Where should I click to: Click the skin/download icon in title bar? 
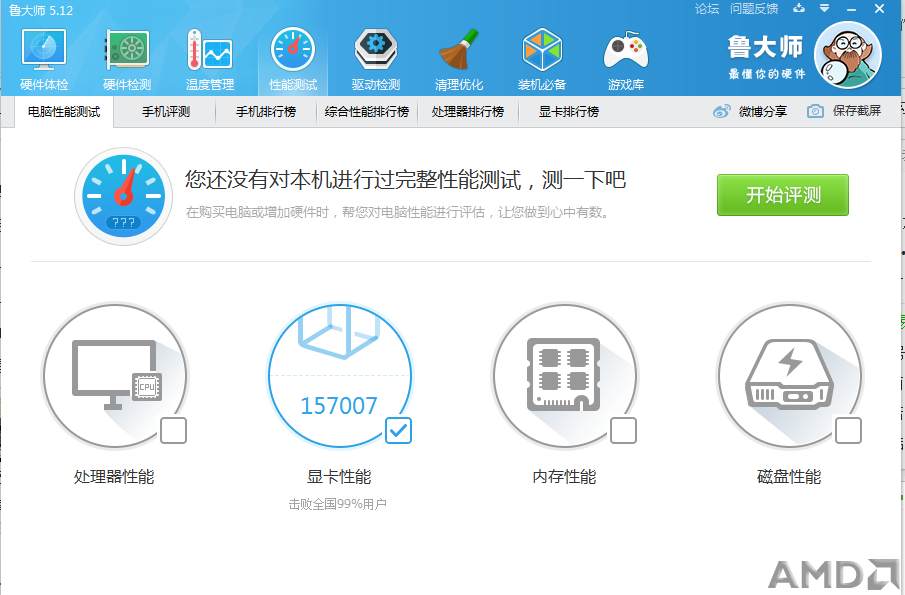click(799, 8)
